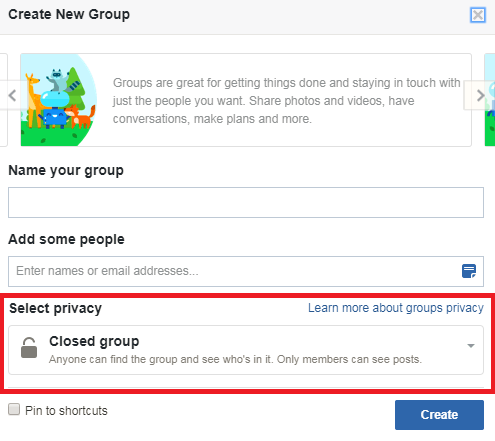Focus the Name your group text field
The height and width of the screenshot is (441, 495).
(246, 202)
